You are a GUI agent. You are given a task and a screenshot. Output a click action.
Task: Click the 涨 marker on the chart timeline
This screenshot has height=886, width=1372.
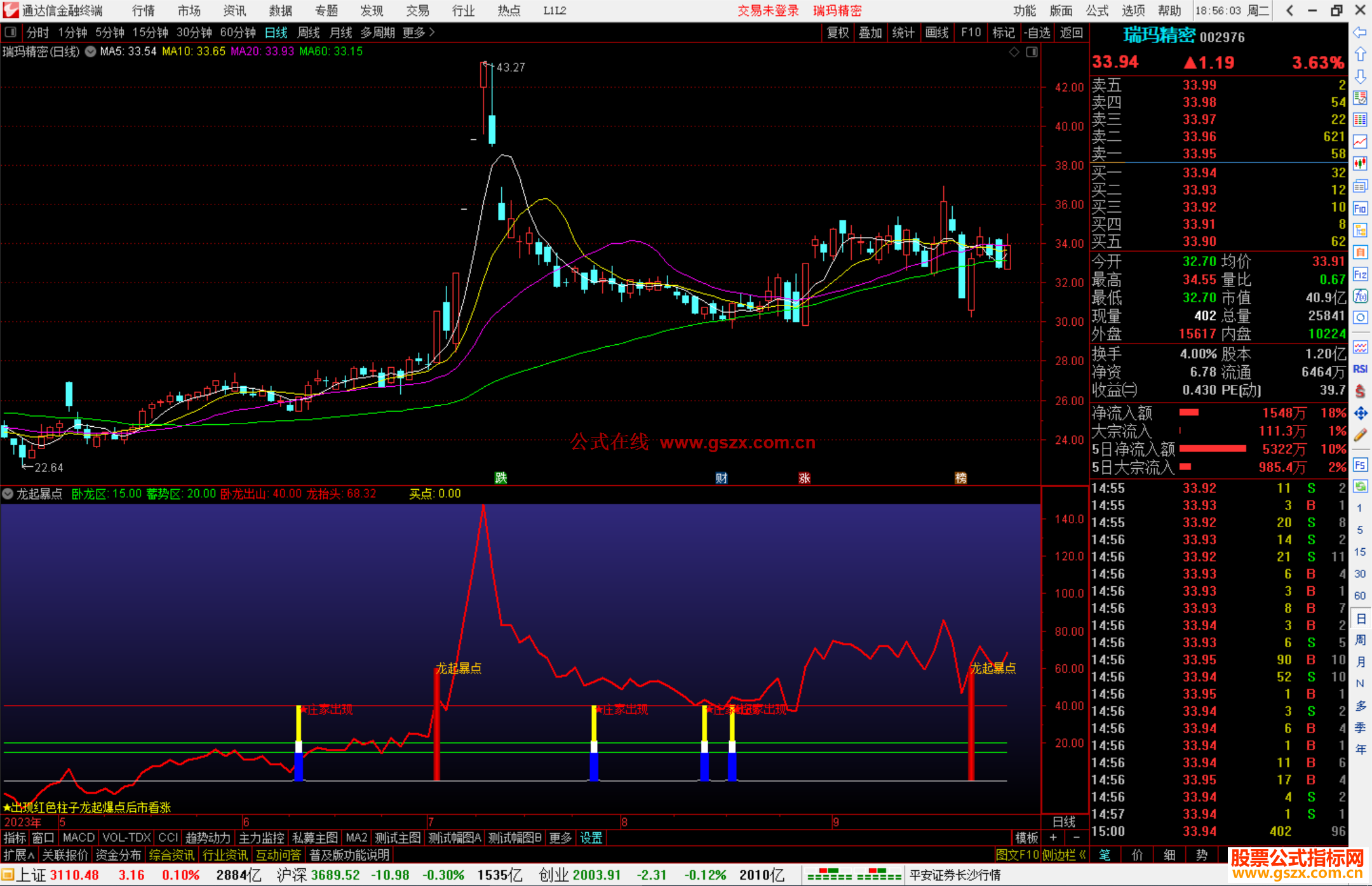click(x=804, y=478)
